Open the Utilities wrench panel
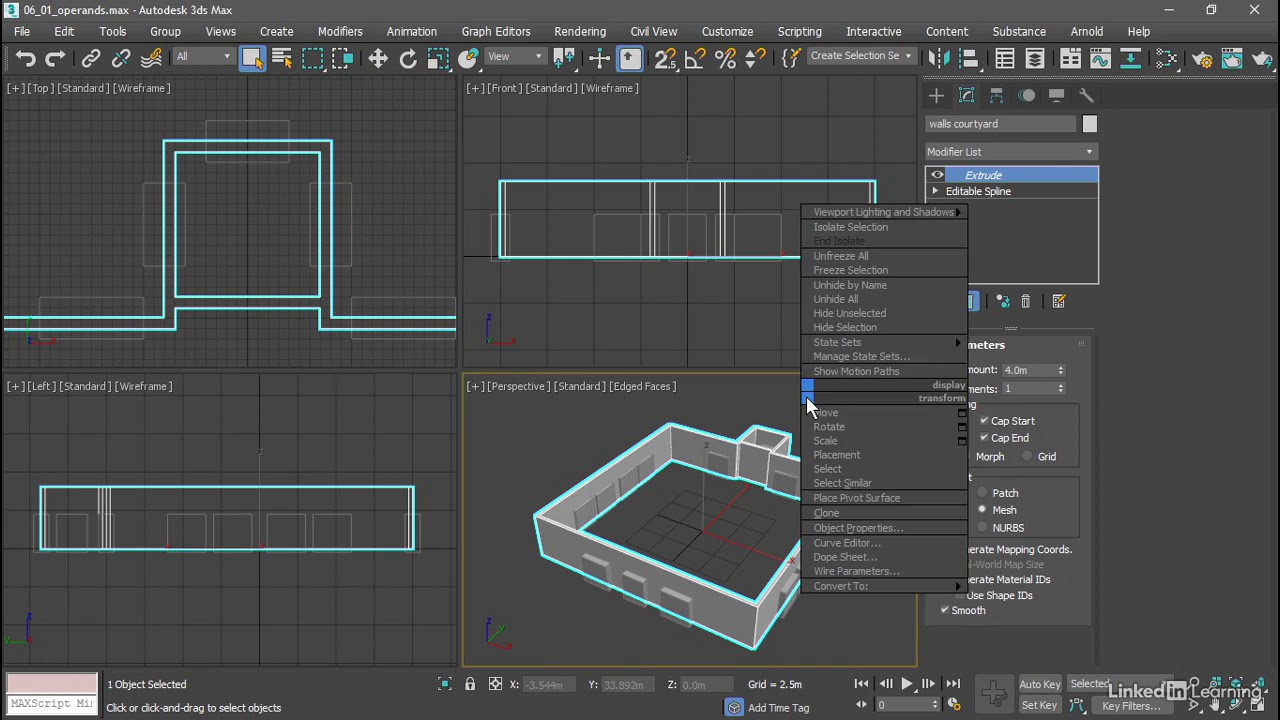 point(1087,96)
